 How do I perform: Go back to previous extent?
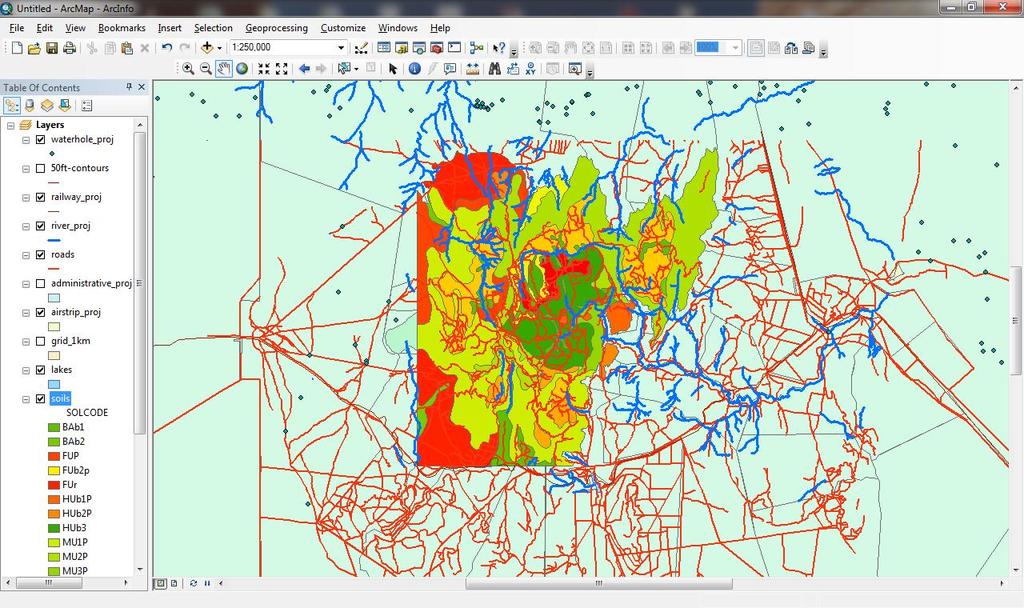(304, 69)
